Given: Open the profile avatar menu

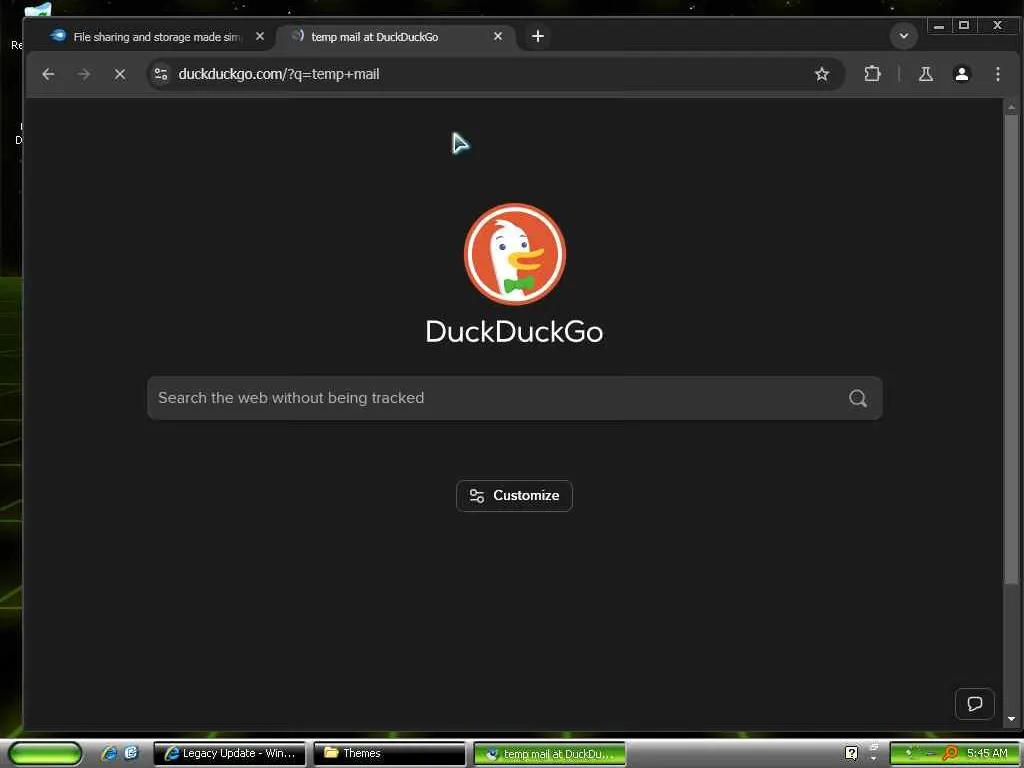Looking at the screenshot, I should (961, 74).
